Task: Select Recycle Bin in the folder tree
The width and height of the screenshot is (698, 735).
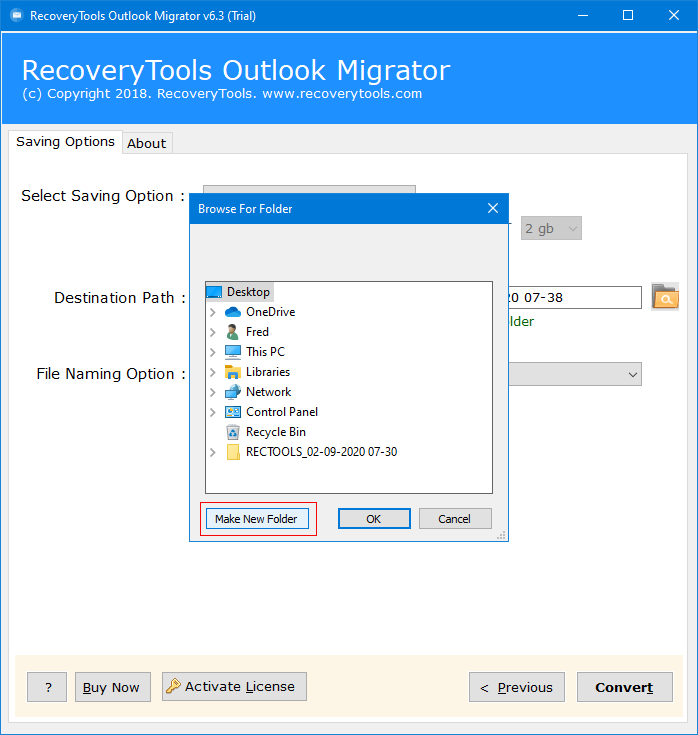Action: [x=276, y=432]
